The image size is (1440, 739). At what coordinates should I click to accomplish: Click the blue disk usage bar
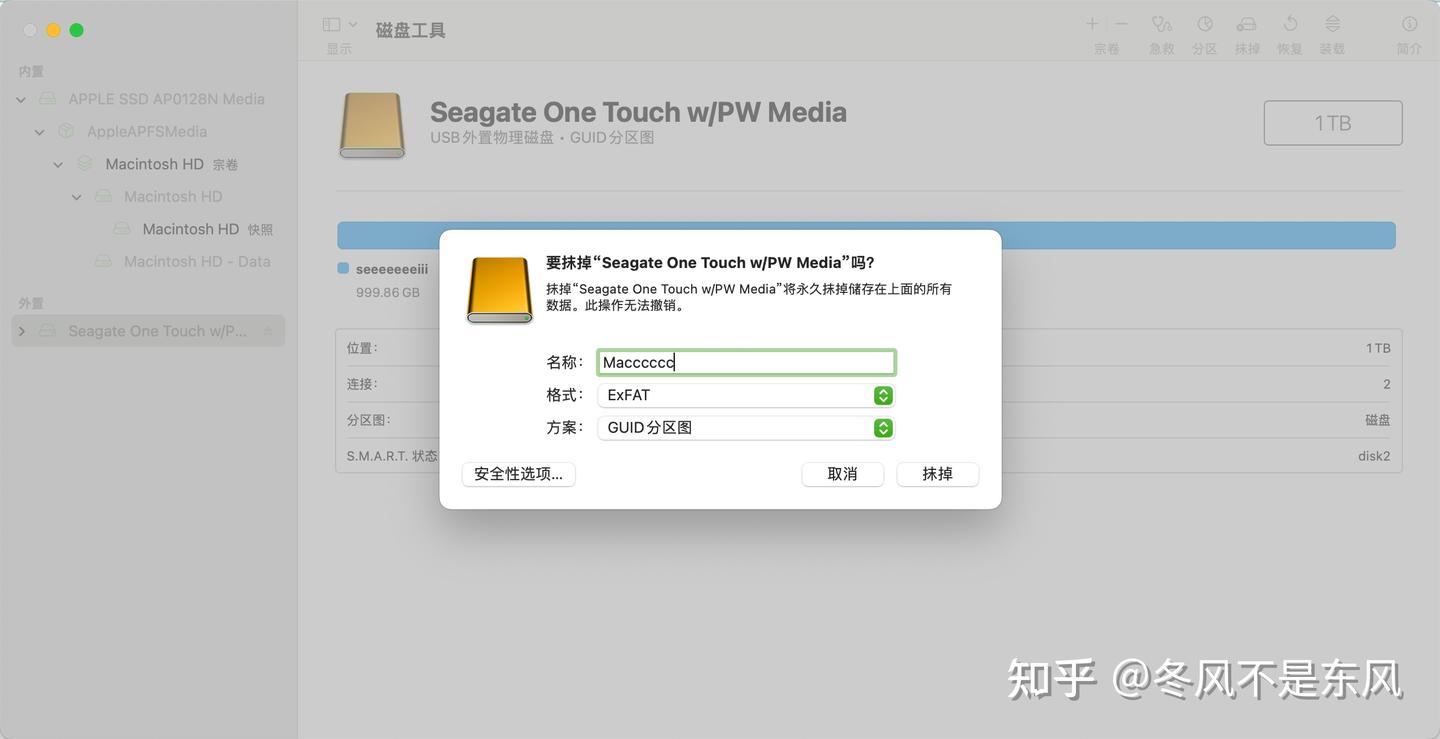tap(866, 235)
